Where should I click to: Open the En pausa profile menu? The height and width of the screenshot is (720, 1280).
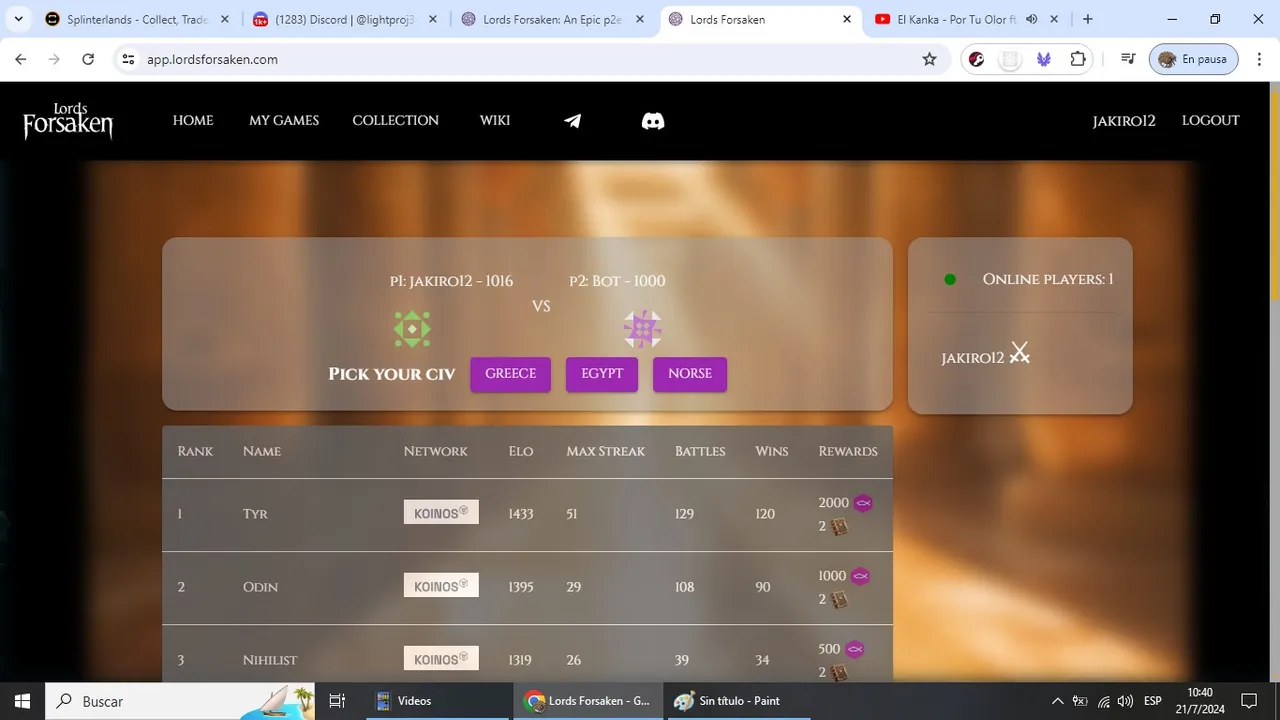click(x=1194, y=59)
